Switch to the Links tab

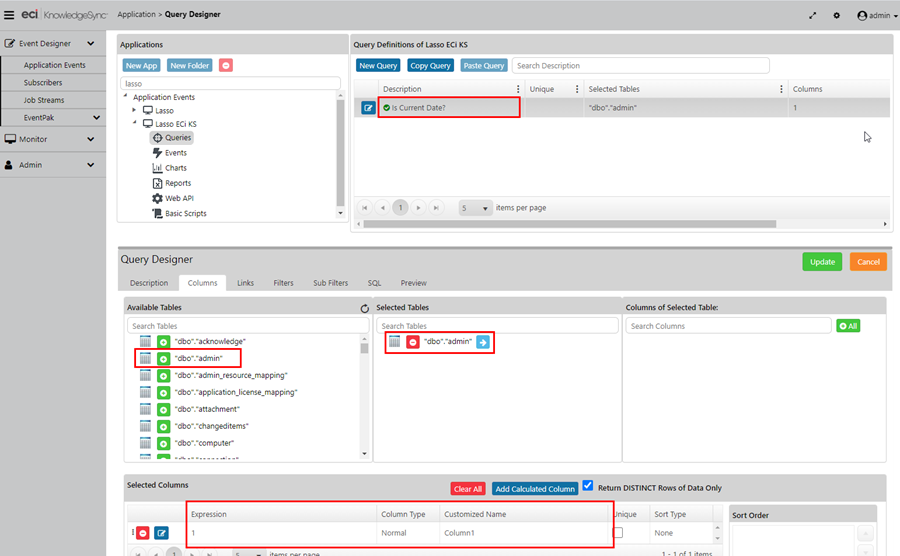click(x=245, y=283)
